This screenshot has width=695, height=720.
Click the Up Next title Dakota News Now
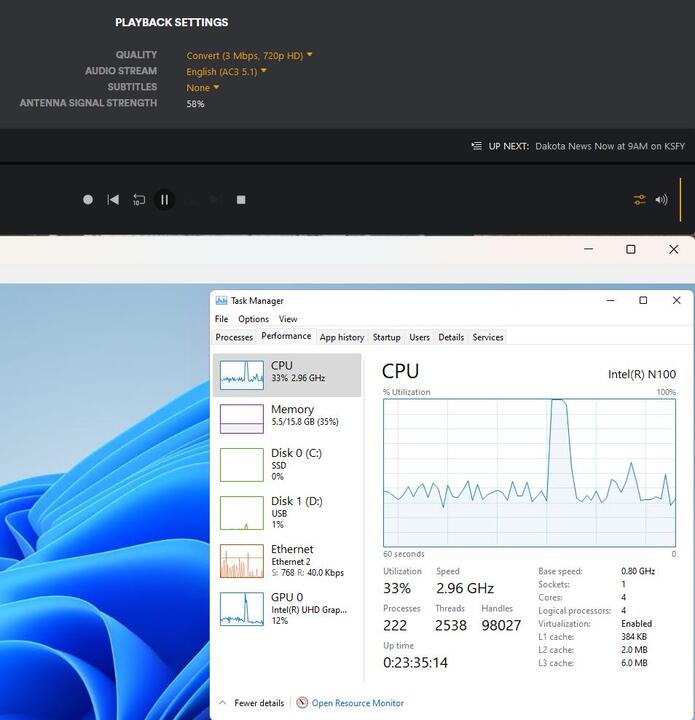coord(610,146)
